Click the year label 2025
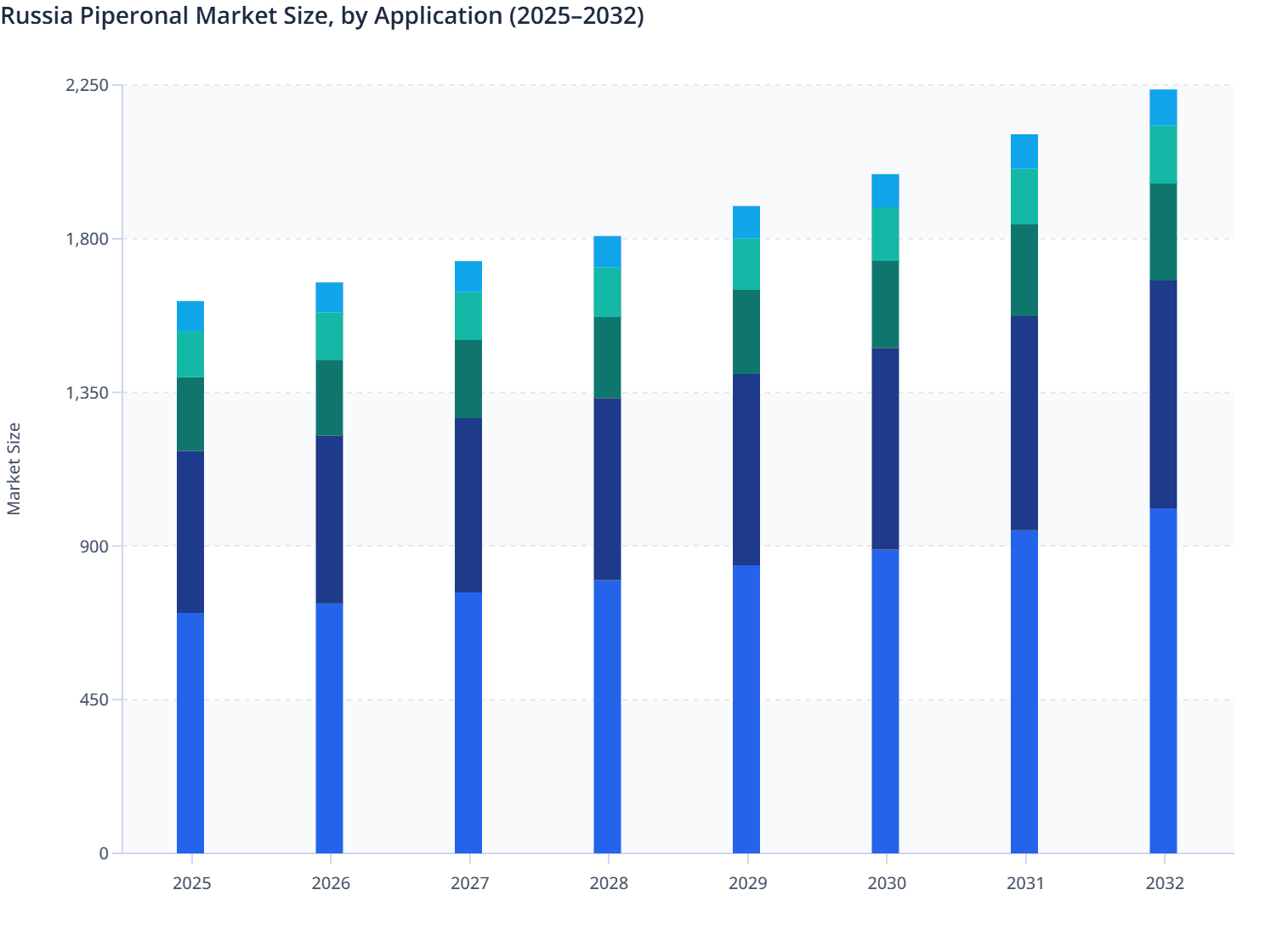The height and width of the screenshot is (952, 1282). click(191, 884)
